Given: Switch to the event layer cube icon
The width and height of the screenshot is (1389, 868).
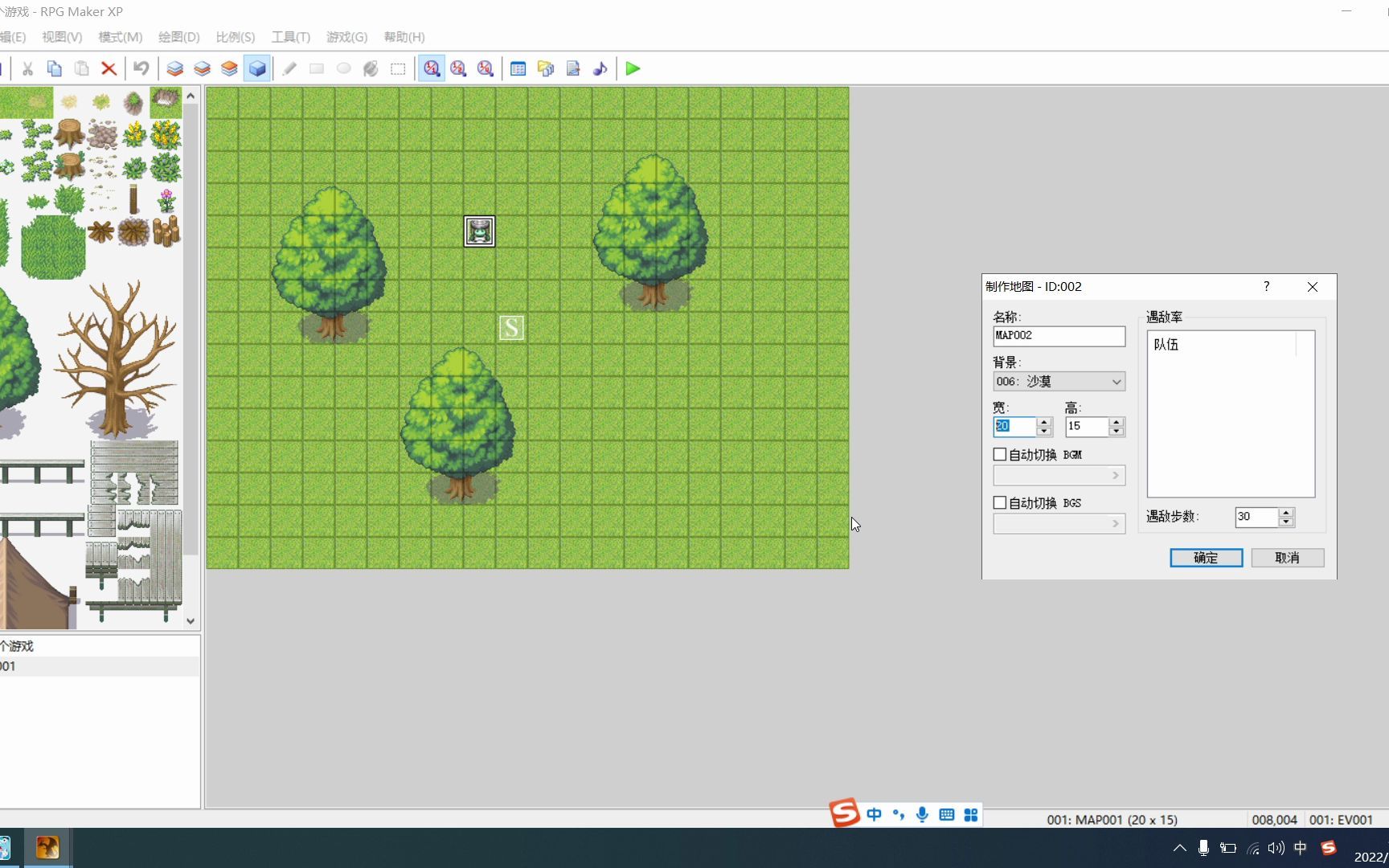Looking at the screenshot, I should click(256, 68).
